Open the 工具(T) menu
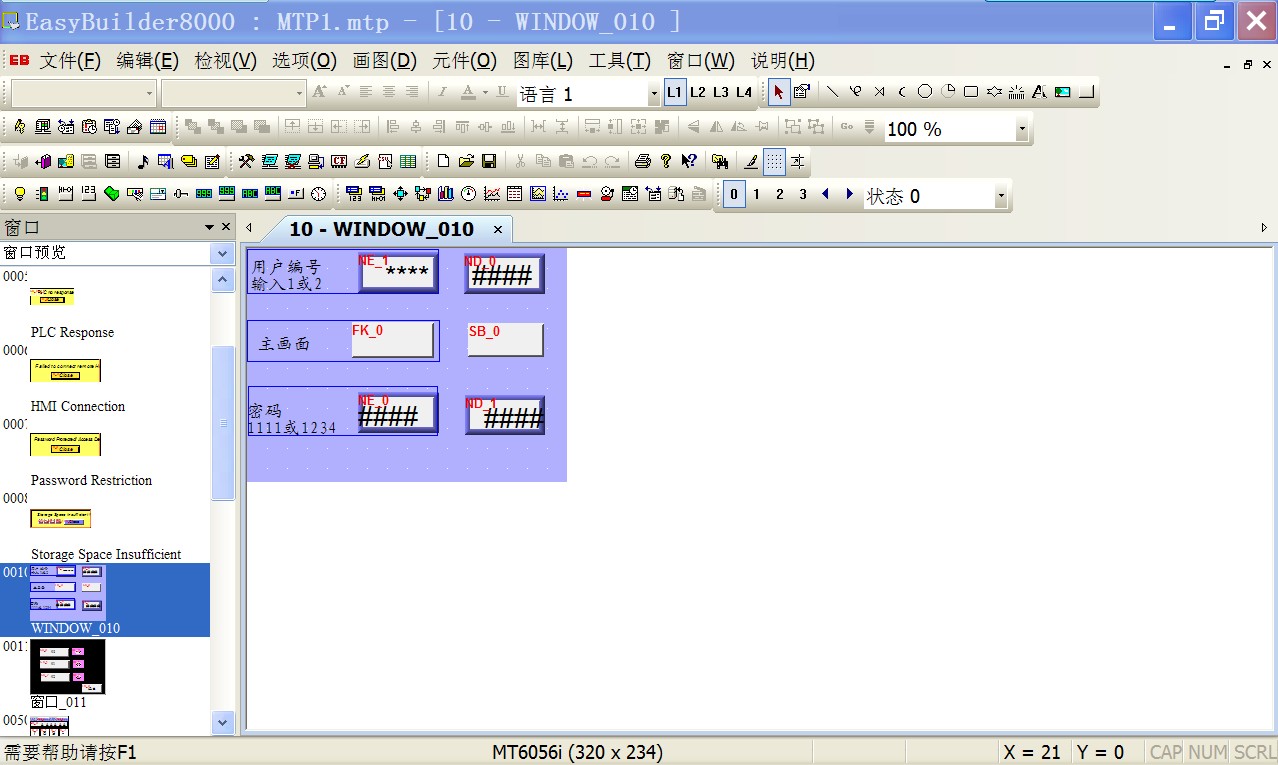Viewport: 1278px width, 765px height. [x=619, y=61]
